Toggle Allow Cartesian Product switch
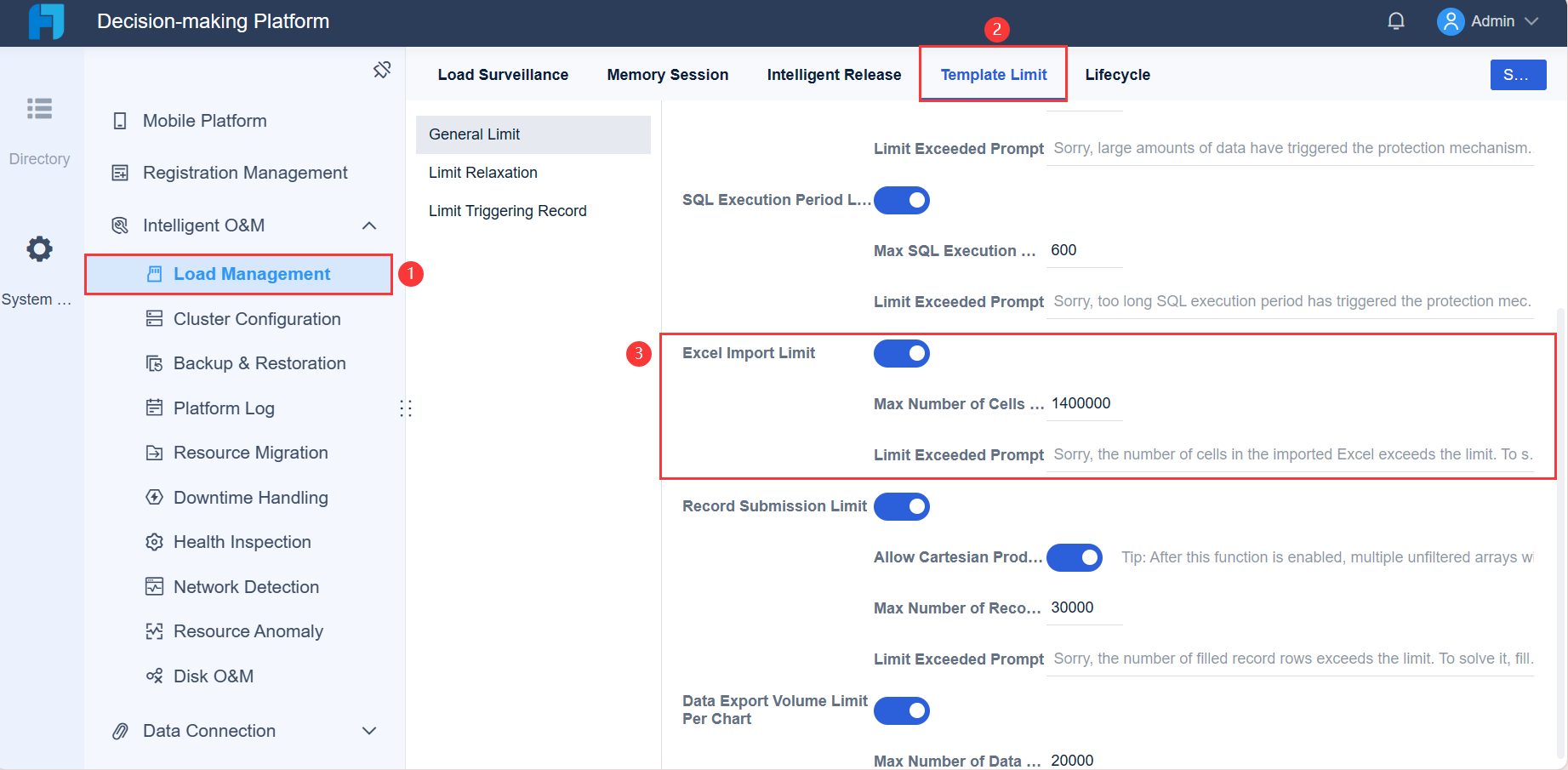The width and height of the screenshot is (1568, 770). pyautogui.click(x=1074, y=557)
